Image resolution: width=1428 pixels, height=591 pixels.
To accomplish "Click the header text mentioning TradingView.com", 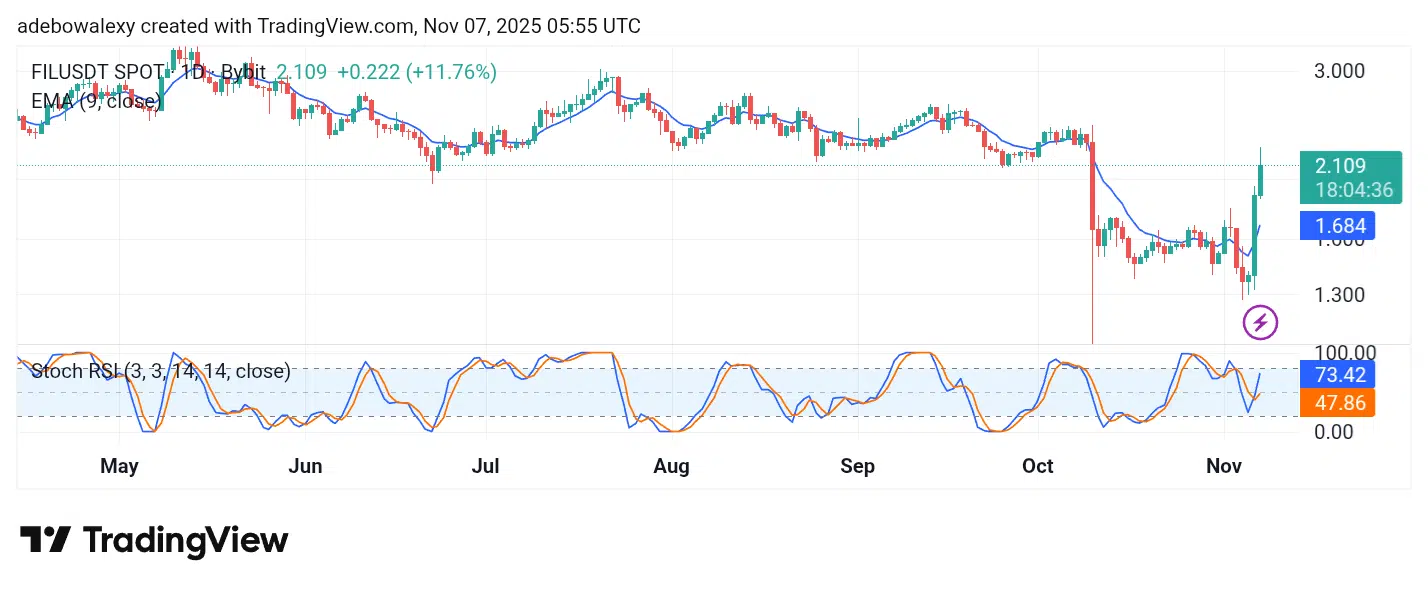I will tap(329, 26).
